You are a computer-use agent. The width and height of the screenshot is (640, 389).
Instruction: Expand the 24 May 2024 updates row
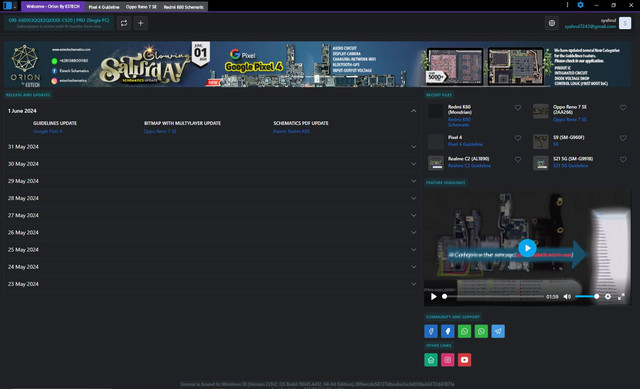click(x=212, y=267)
